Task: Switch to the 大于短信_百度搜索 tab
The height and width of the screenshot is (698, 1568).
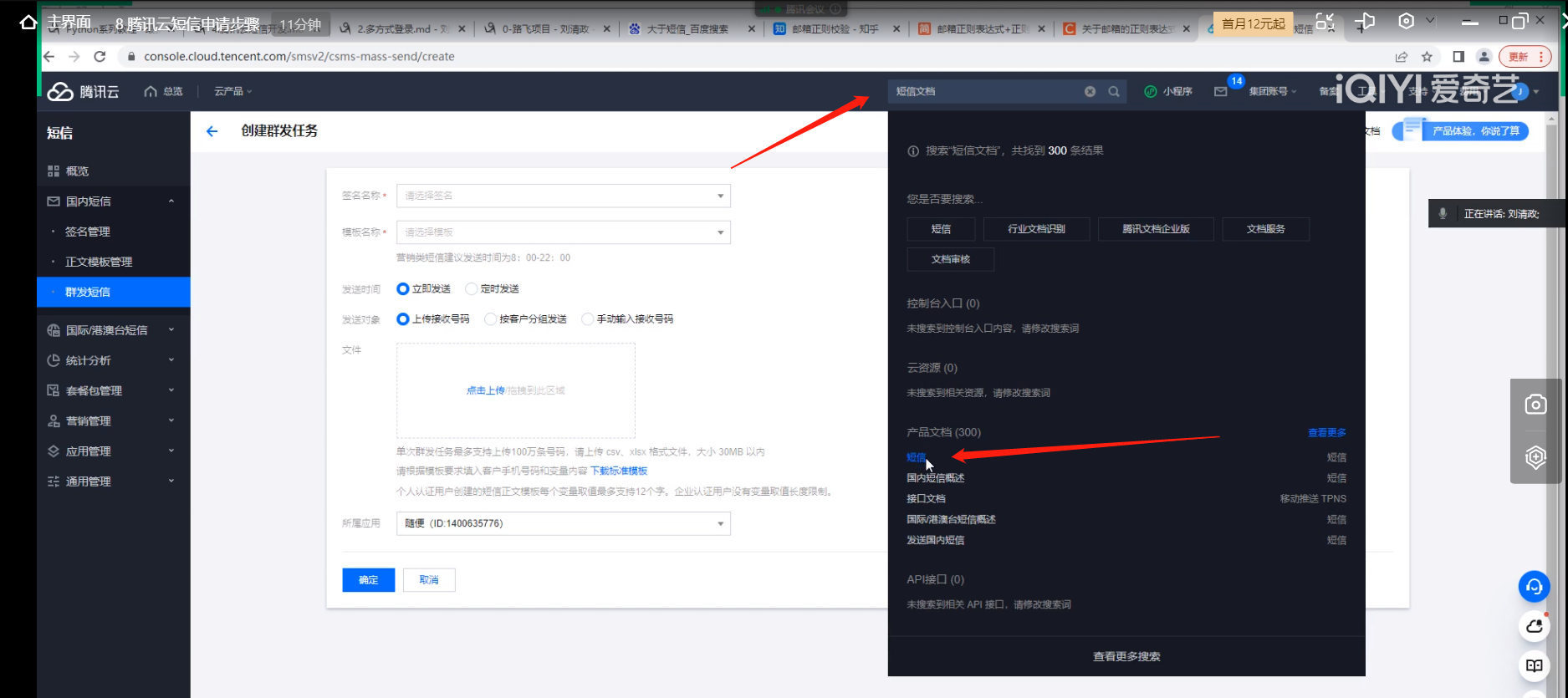Action: [x=692, y=28]
